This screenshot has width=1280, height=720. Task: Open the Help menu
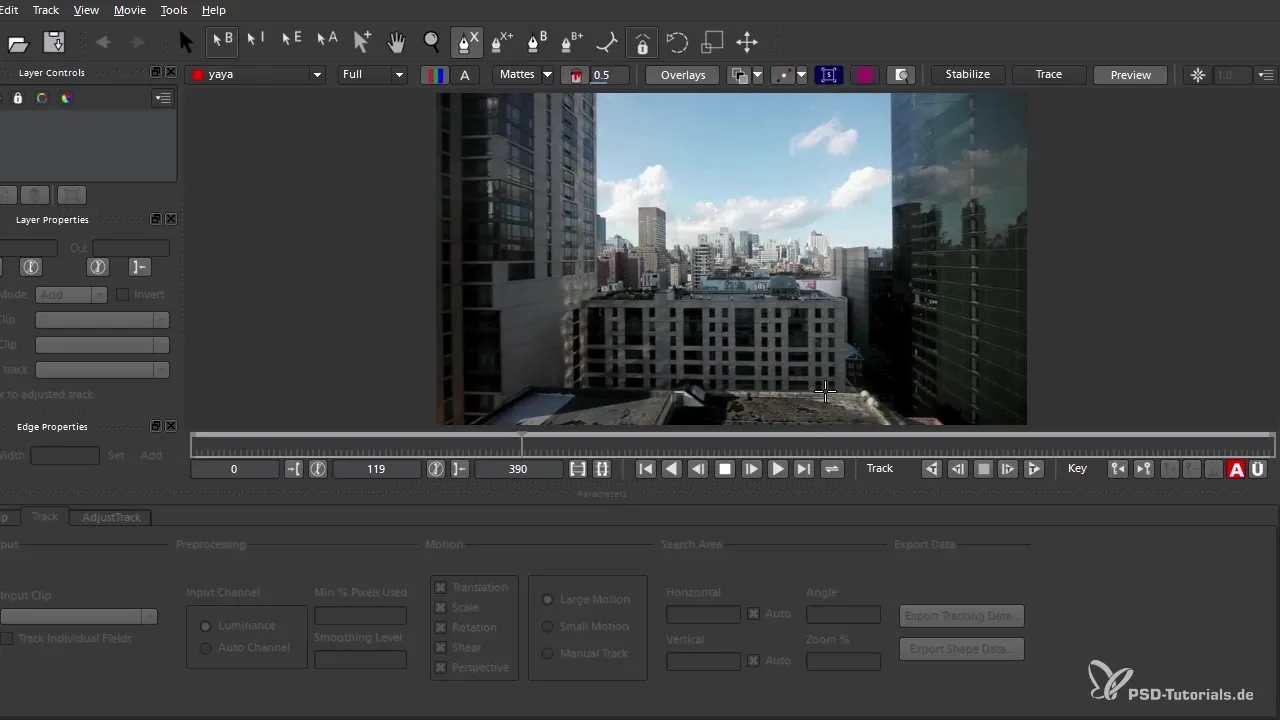[x=214, y=10]
